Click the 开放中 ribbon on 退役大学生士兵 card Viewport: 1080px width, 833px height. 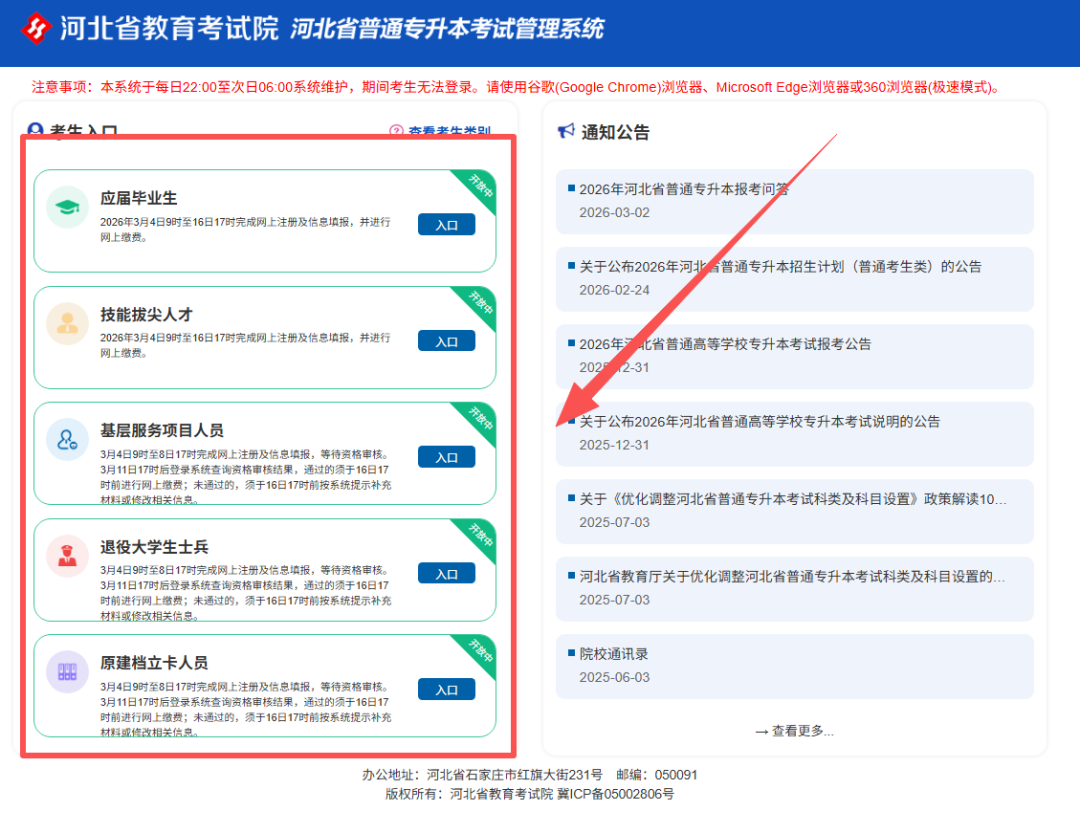pyautogui.click(x=479, y=535)
